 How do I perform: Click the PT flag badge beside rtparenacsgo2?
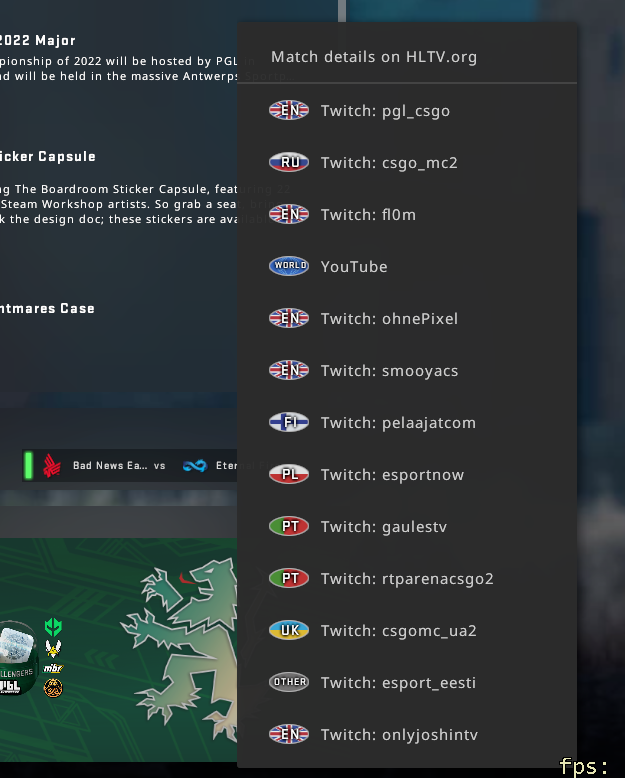(289, 578)
